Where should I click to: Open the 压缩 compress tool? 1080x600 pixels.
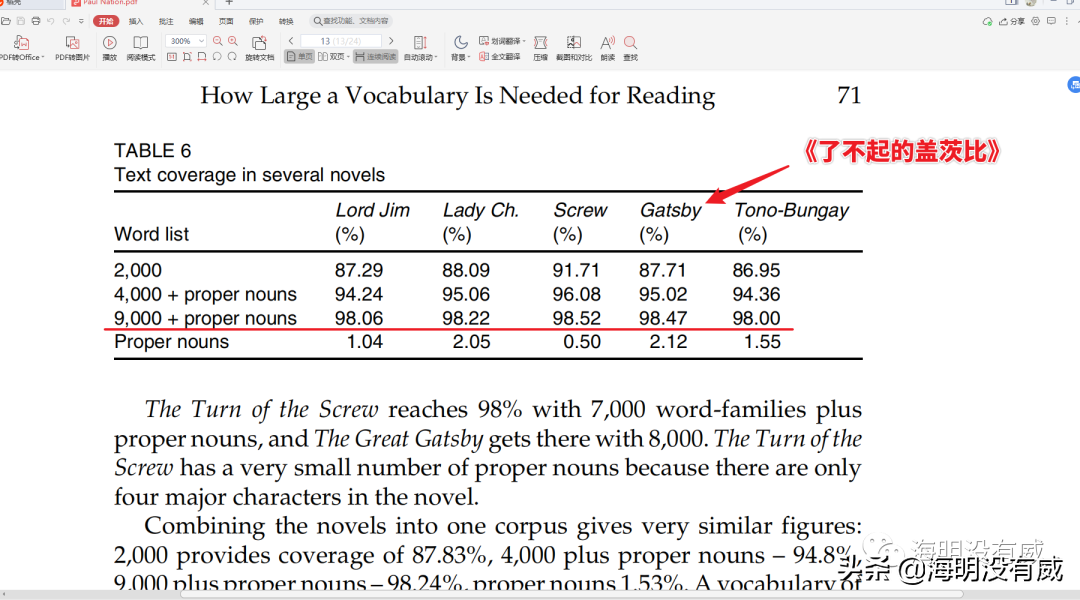tap(541, 48)
